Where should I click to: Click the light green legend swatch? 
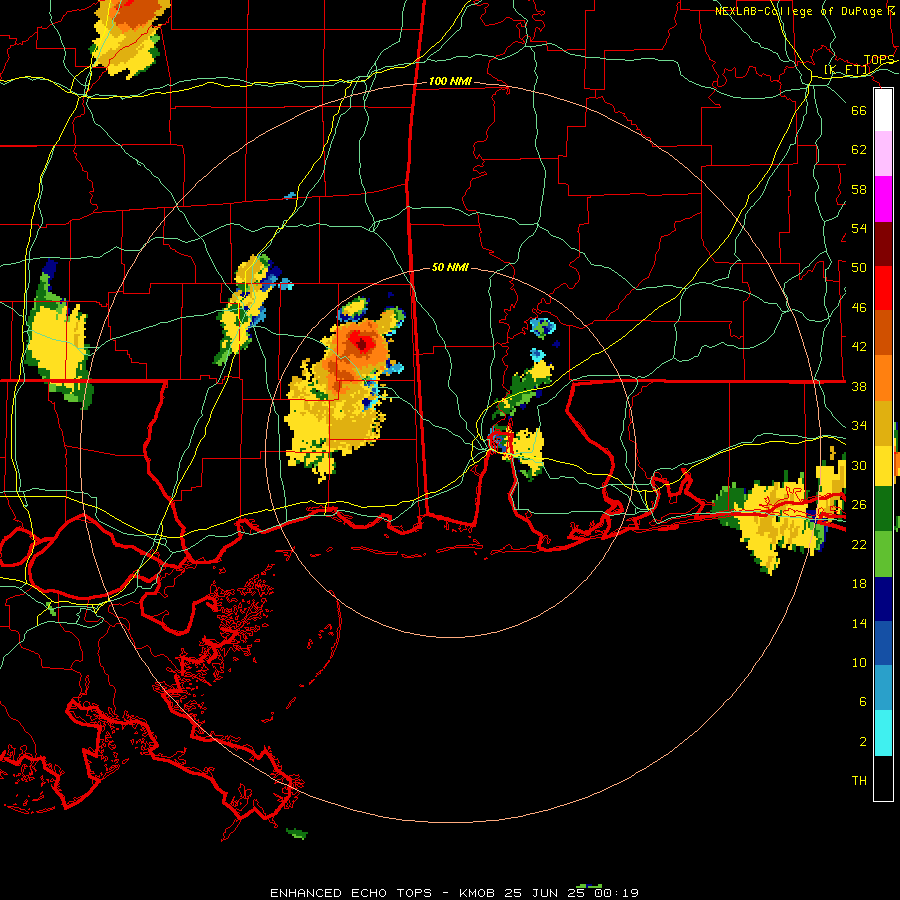883,554
